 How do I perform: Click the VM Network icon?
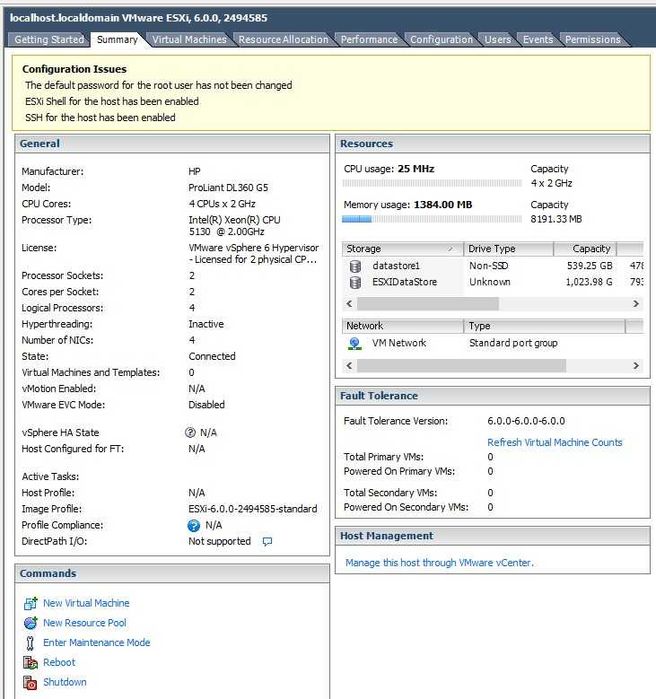coord(355,343)
